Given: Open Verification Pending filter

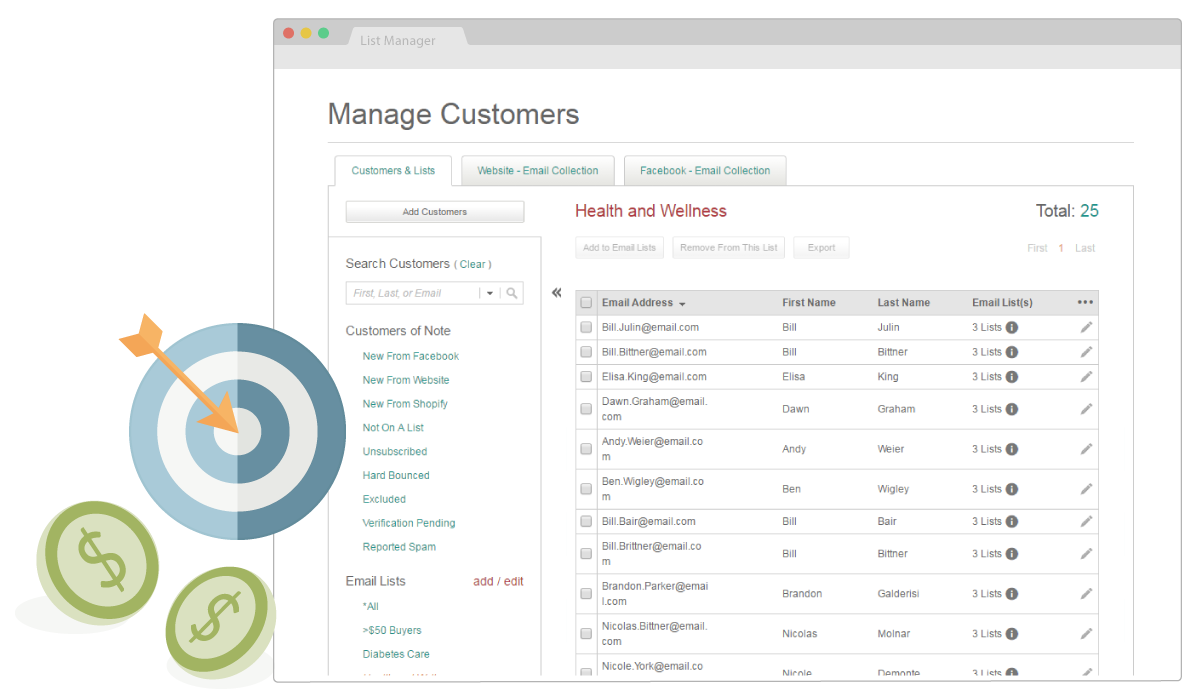Looking at the screenshot, I should pyautogui.click(x=409, y=523).
